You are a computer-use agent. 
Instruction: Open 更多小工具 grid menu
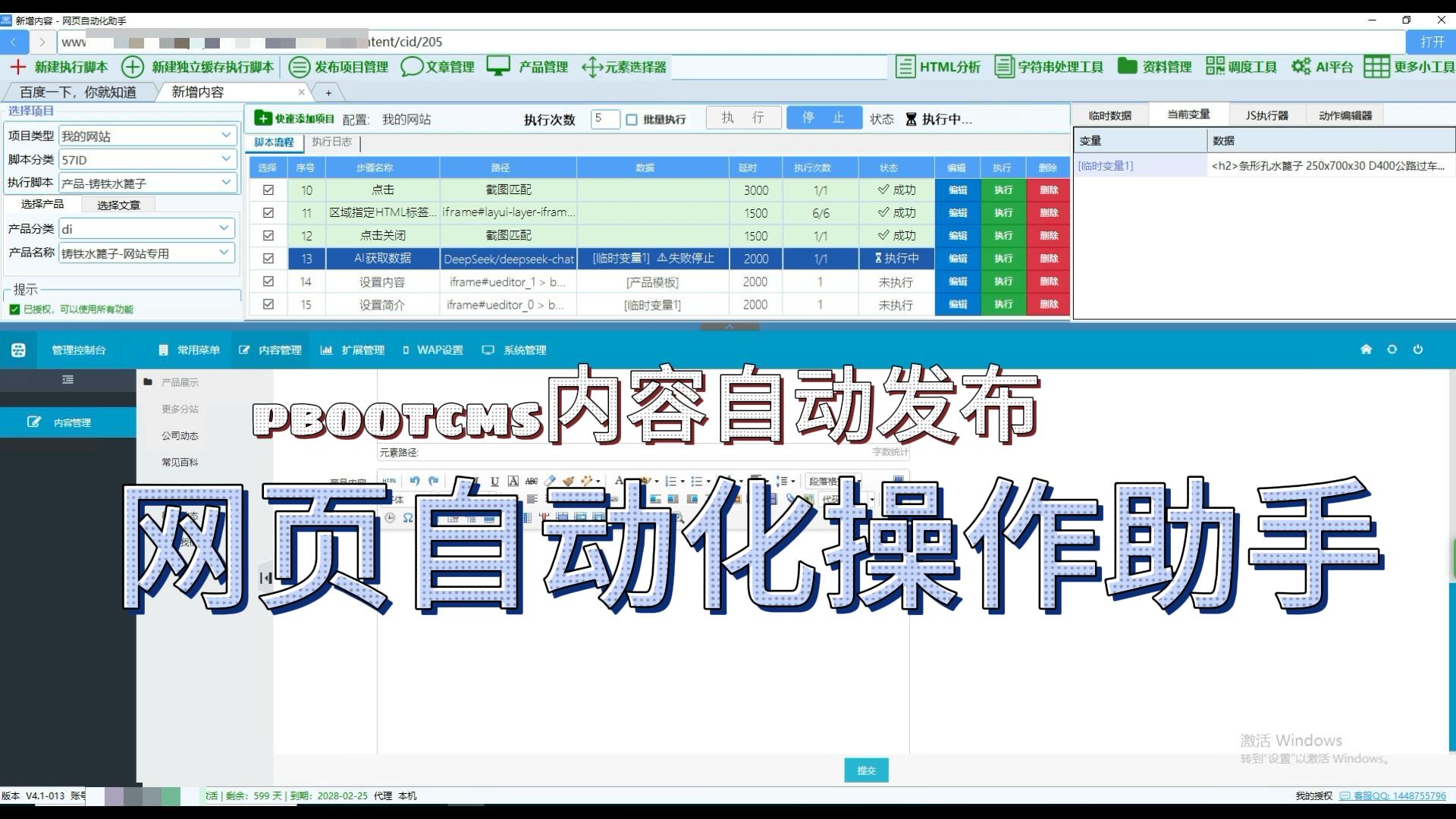coord(1409,67)
